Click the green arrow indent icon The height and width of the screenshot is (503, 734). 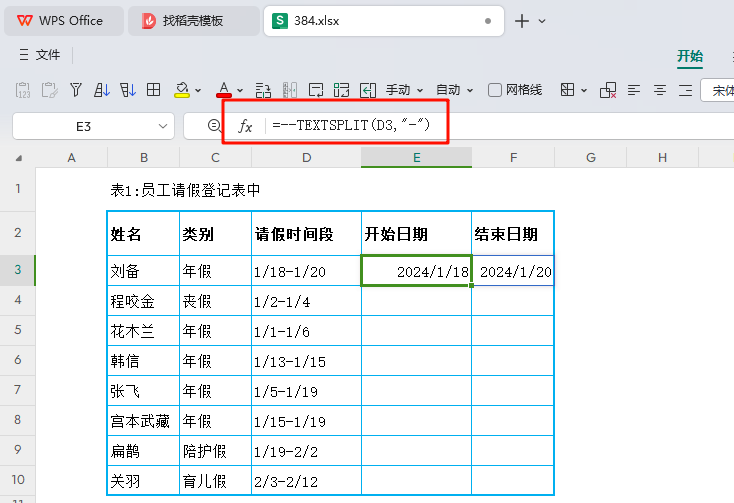(367, 89)
